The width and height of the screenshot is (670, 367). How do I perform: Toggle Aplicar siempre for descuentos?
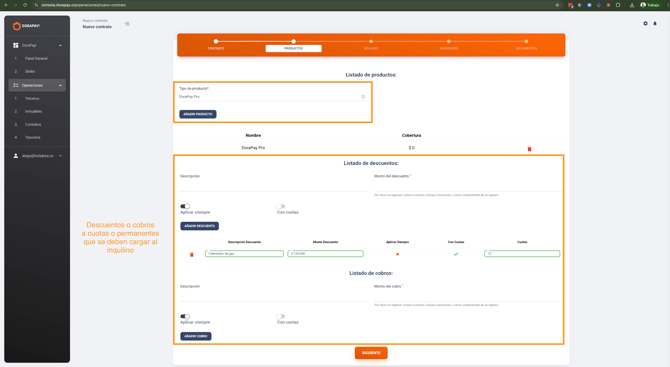click(185, 206)
